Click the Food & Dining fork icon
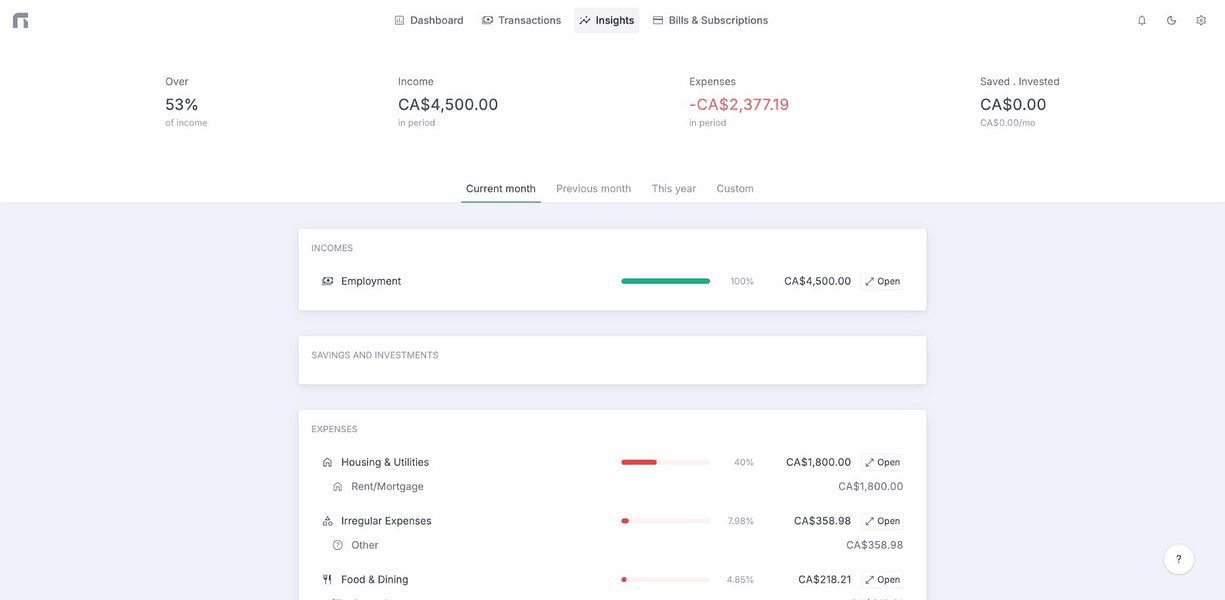This screenshot has height=600, width=1225. pyautogui.click(x=327, y=580)
